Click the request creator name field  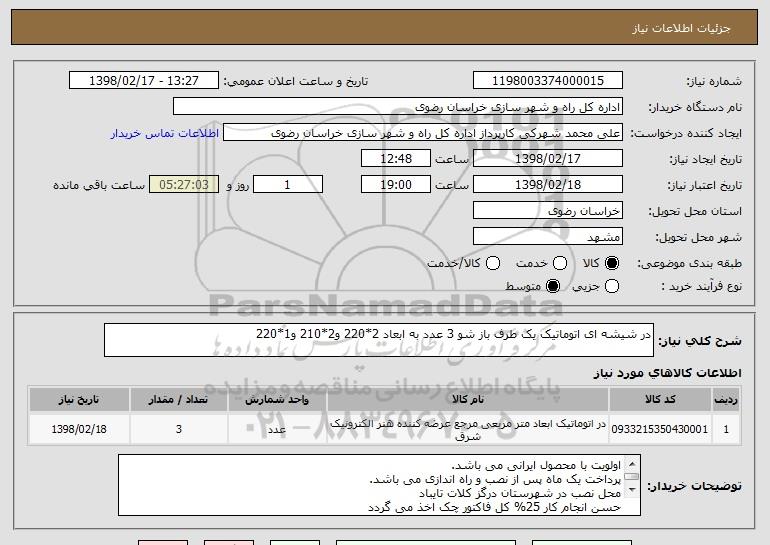click(x=423, y=133)
